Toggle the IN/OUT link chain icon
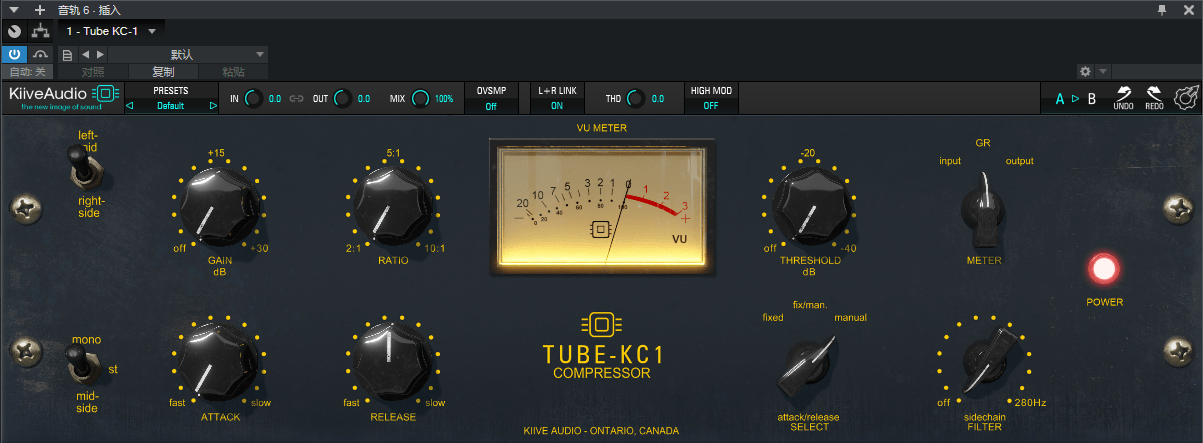The width and height of the screenshot is (1203, 443). coord(296,99)
